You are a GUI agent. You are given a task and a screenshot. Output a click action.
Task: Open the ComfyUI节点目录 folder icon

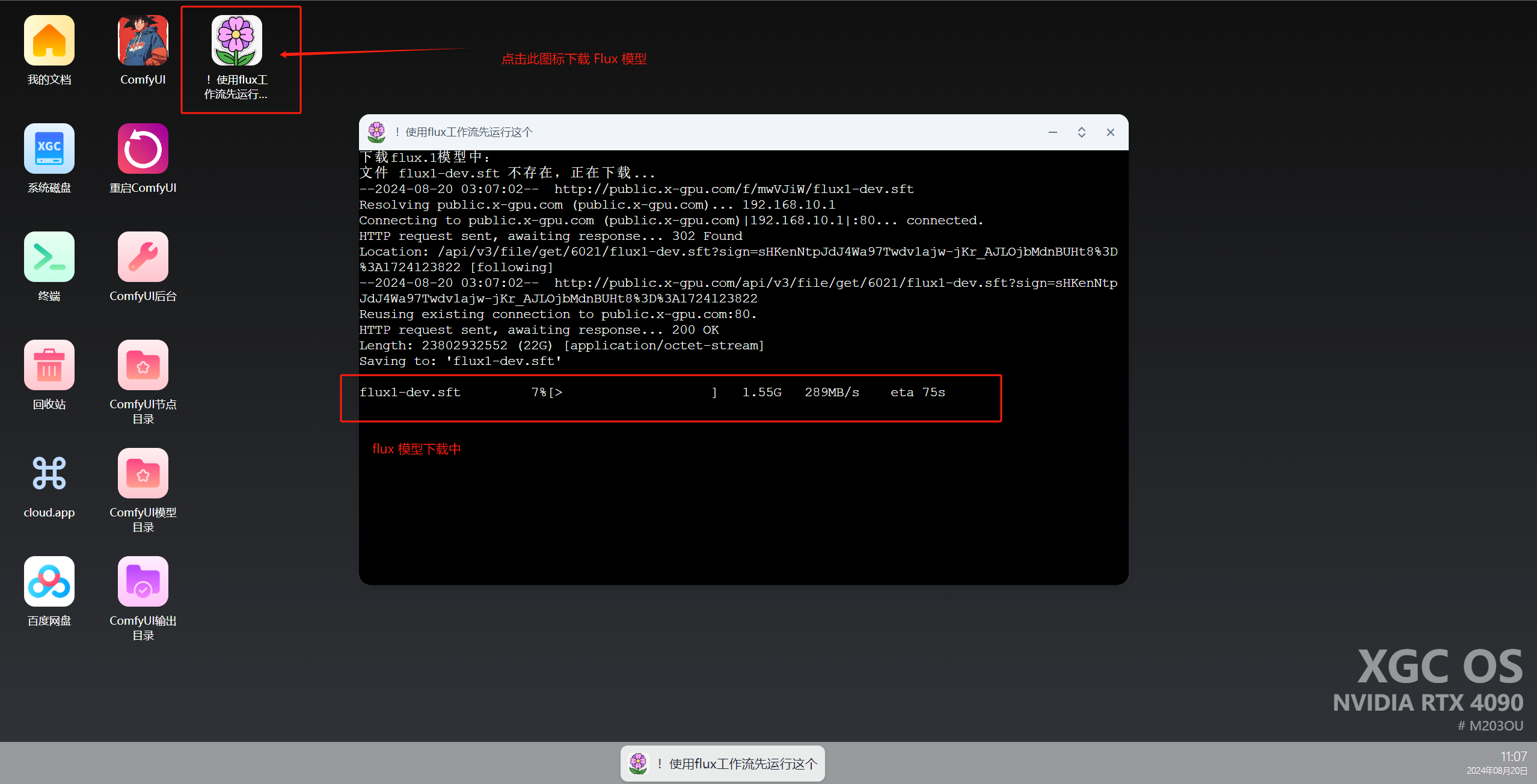(143, 365)
